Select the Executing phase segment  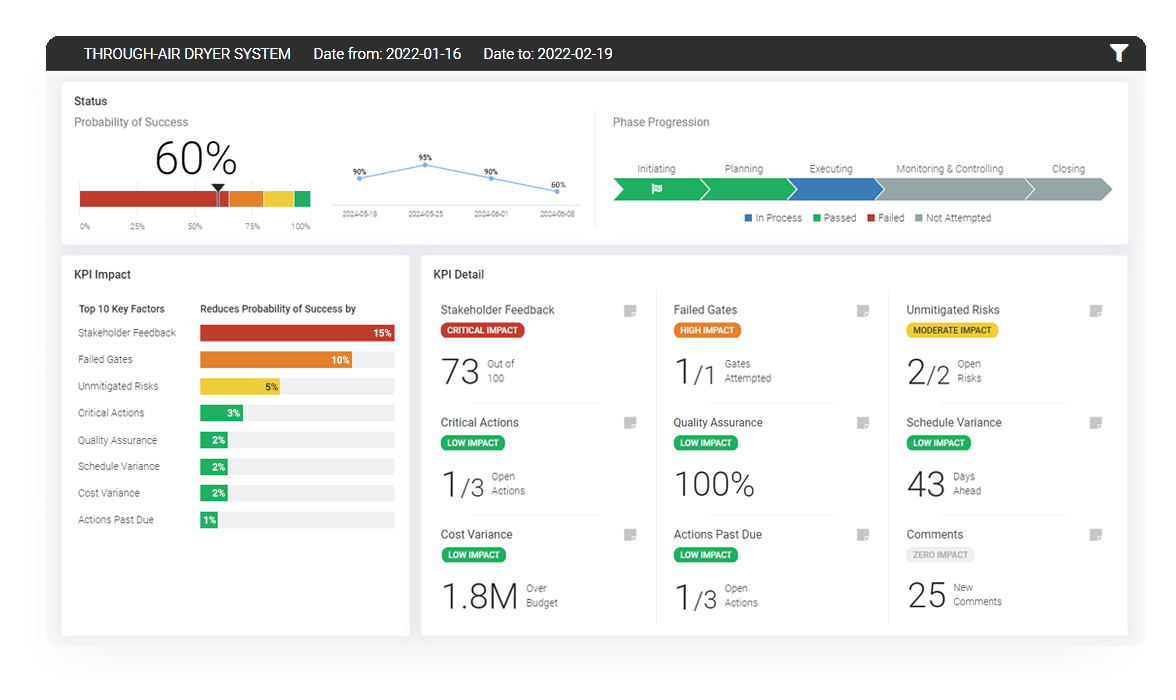[836, 189]
